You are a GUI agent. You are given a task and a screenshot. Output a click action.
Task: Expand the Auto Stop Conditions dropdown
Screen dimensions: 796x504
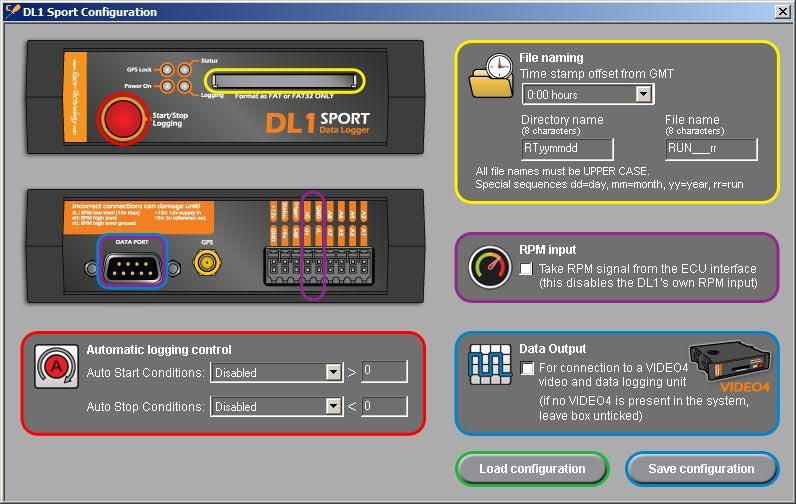click(333, 407)
